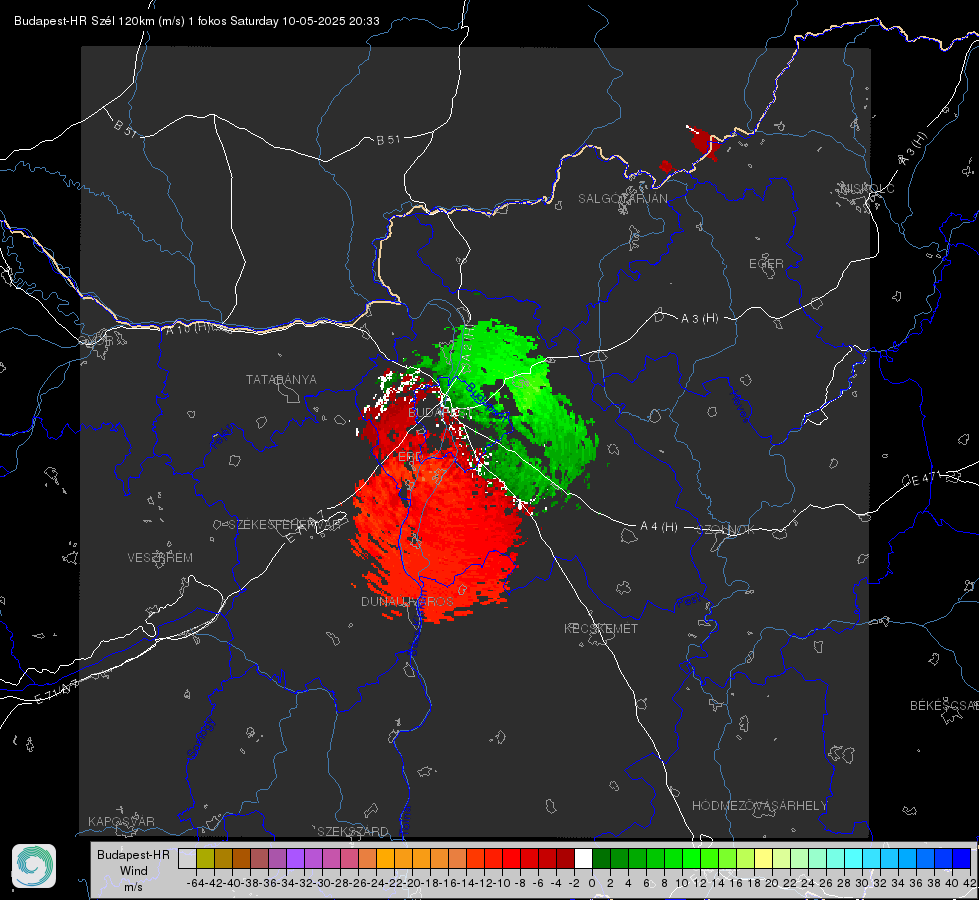Select the white zero-velocity legend swatch
The height and width of the screenshot is (900, 979).
pos(583,858)
